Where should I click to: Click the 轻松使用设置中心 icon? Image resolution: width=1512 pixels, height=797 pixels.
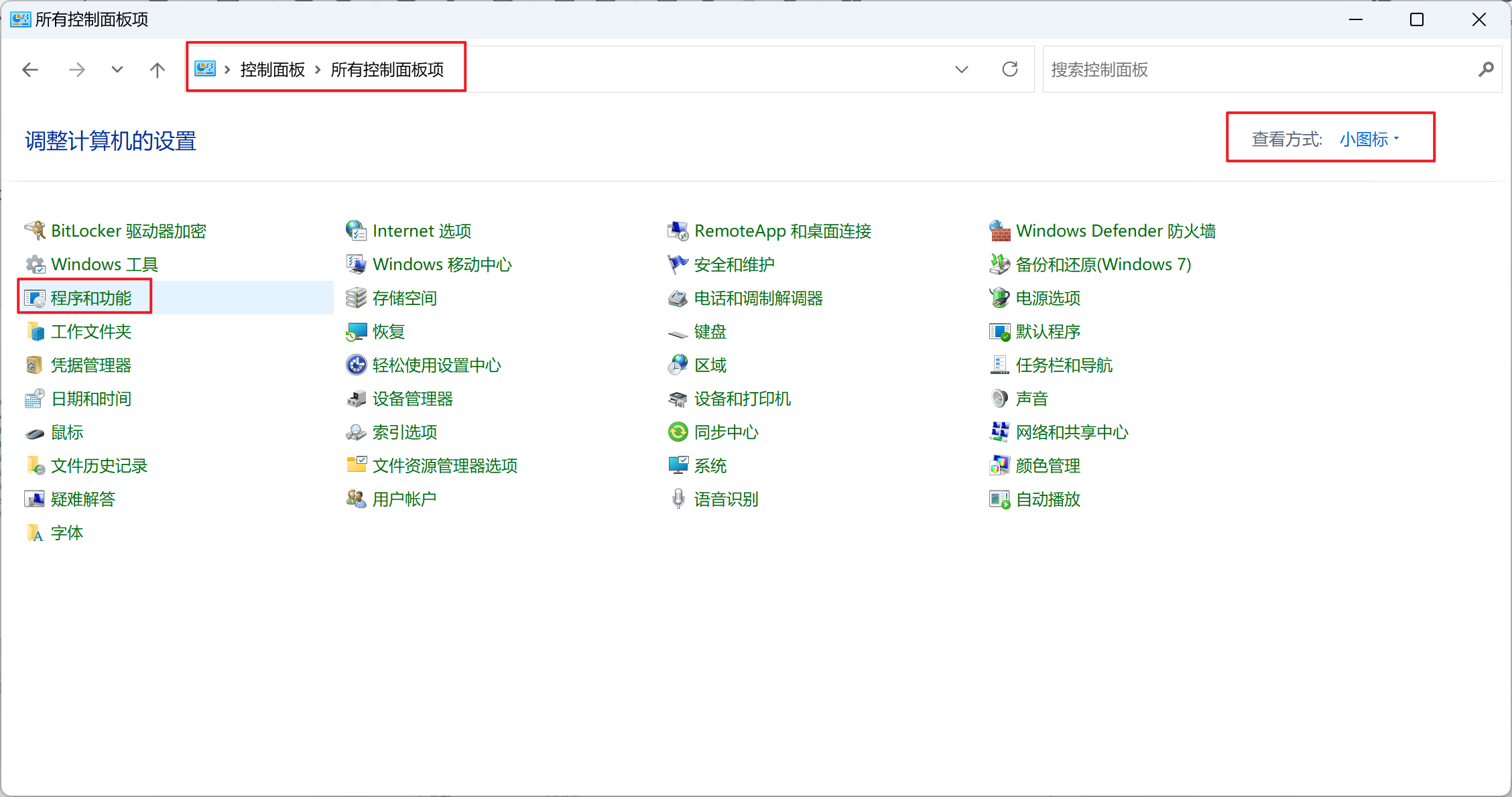pyautogui.click(x=356, y=365)
